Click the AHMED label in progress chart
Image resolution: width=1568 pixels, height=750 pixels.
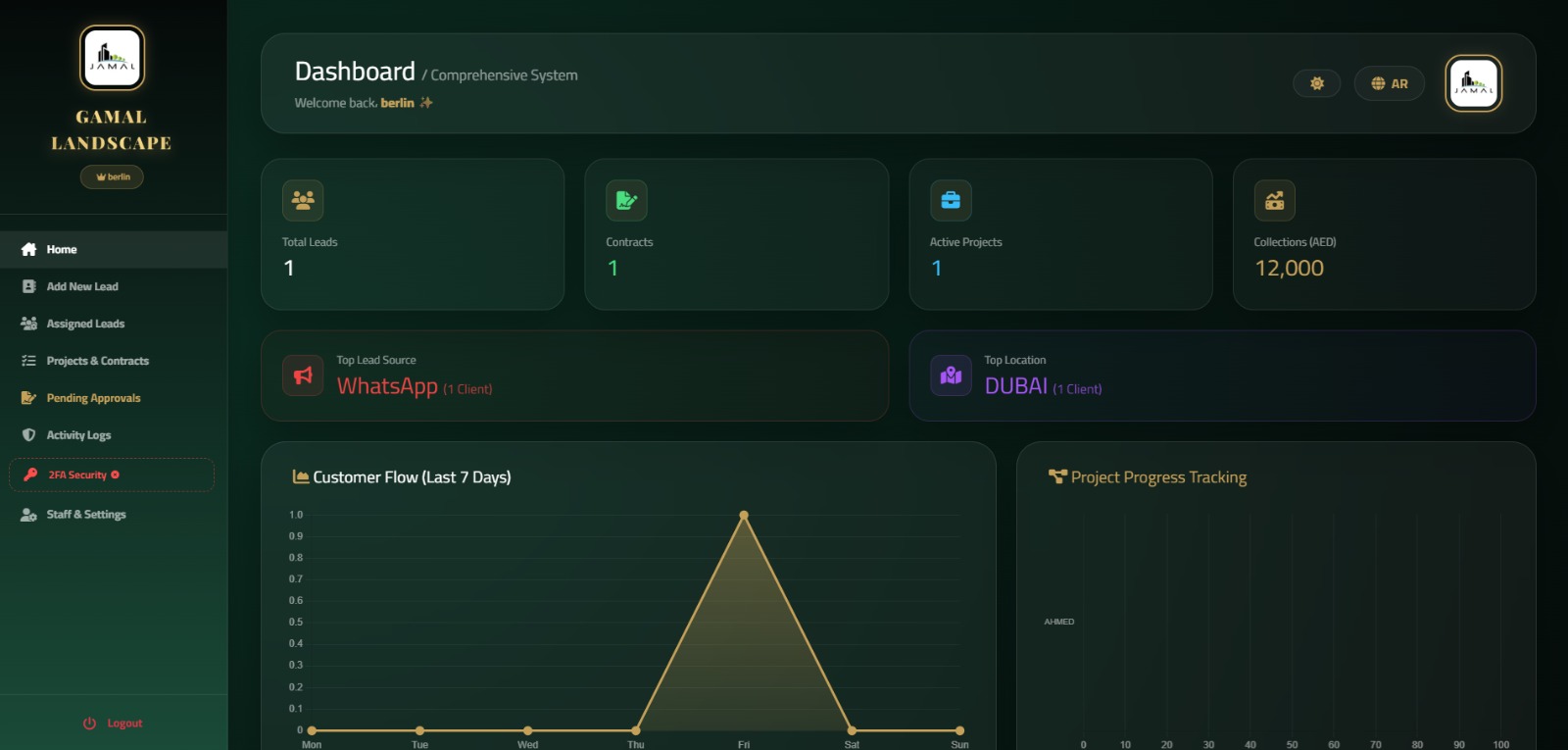click(x=1059, y=622)
